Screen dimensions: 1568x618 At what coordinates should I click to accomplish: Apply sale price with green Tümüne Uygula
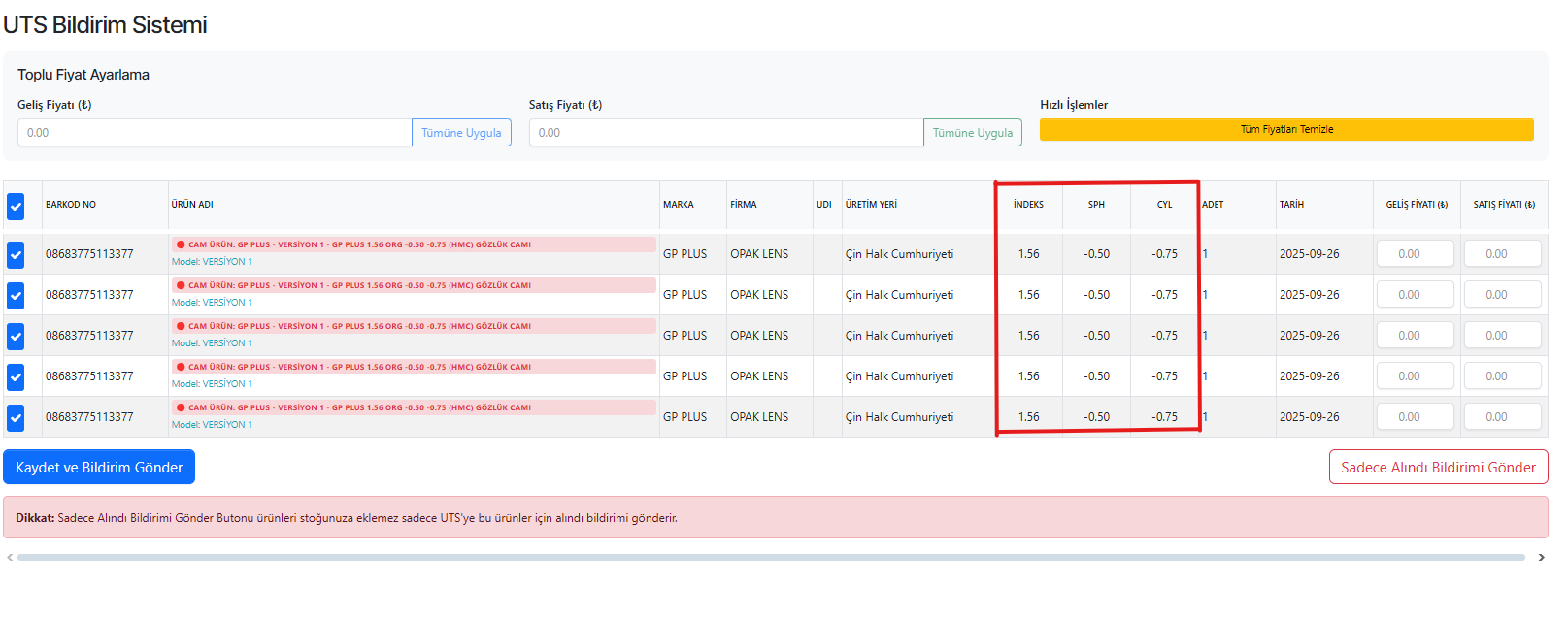(972, 133)
